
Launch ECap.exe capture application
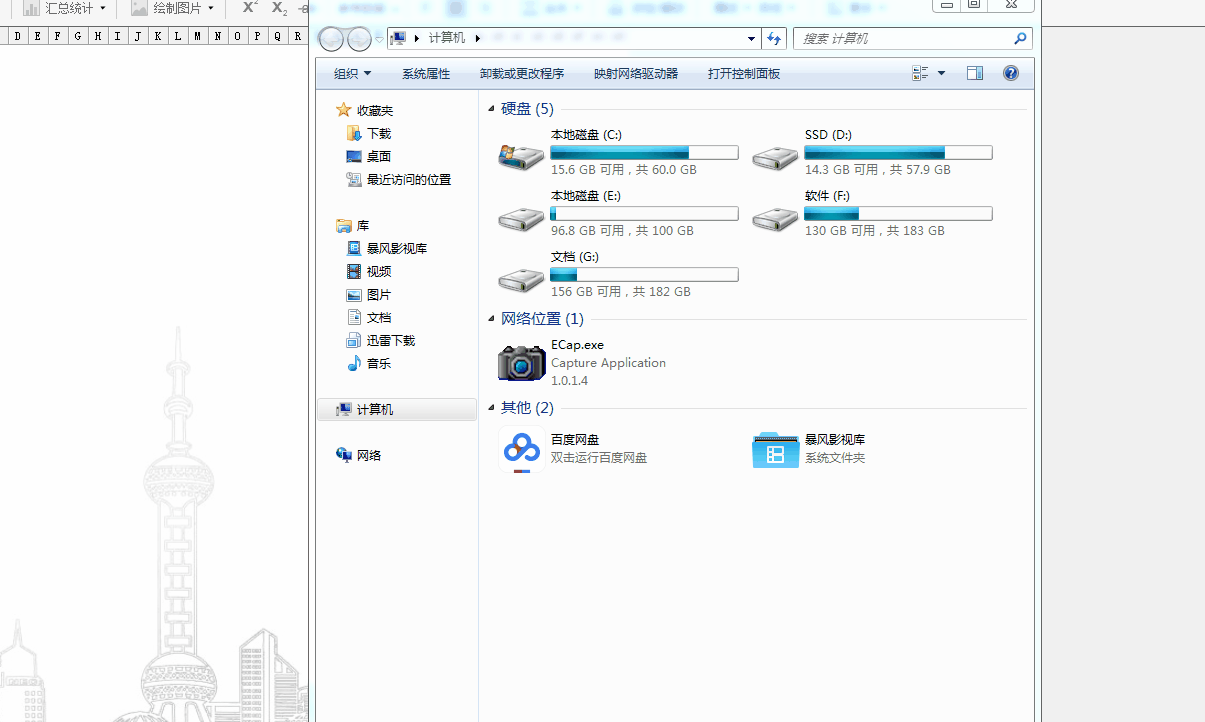coord(521,362)
